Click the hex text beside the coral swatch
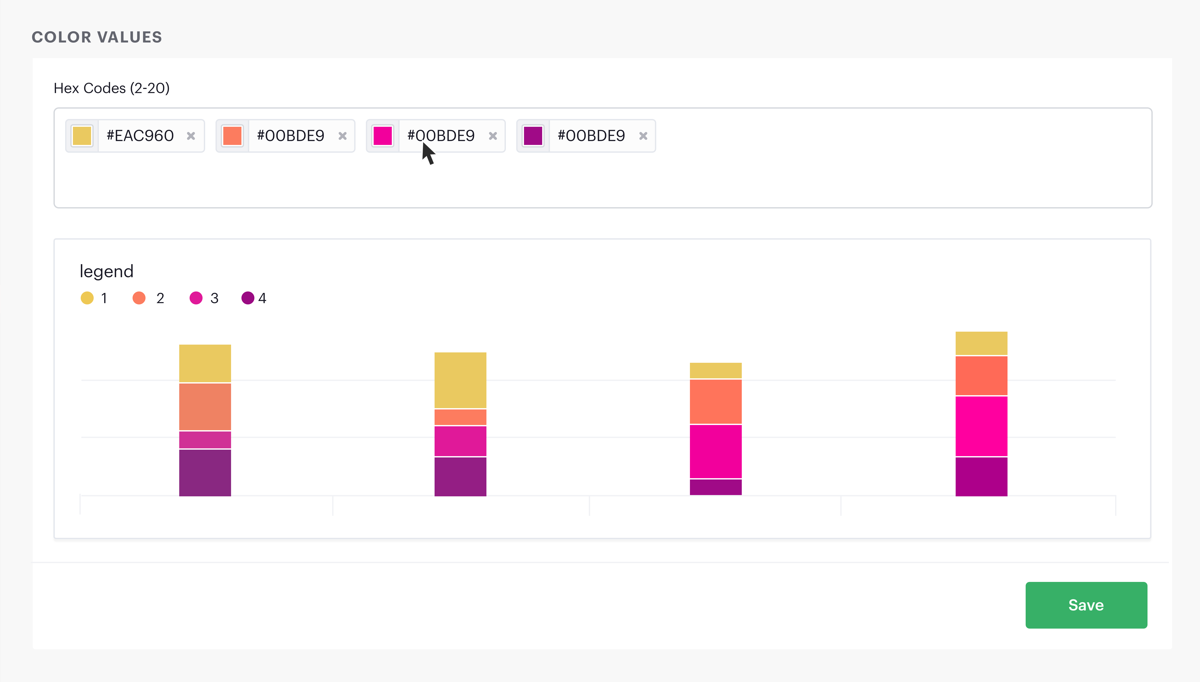 click(290, 136)
